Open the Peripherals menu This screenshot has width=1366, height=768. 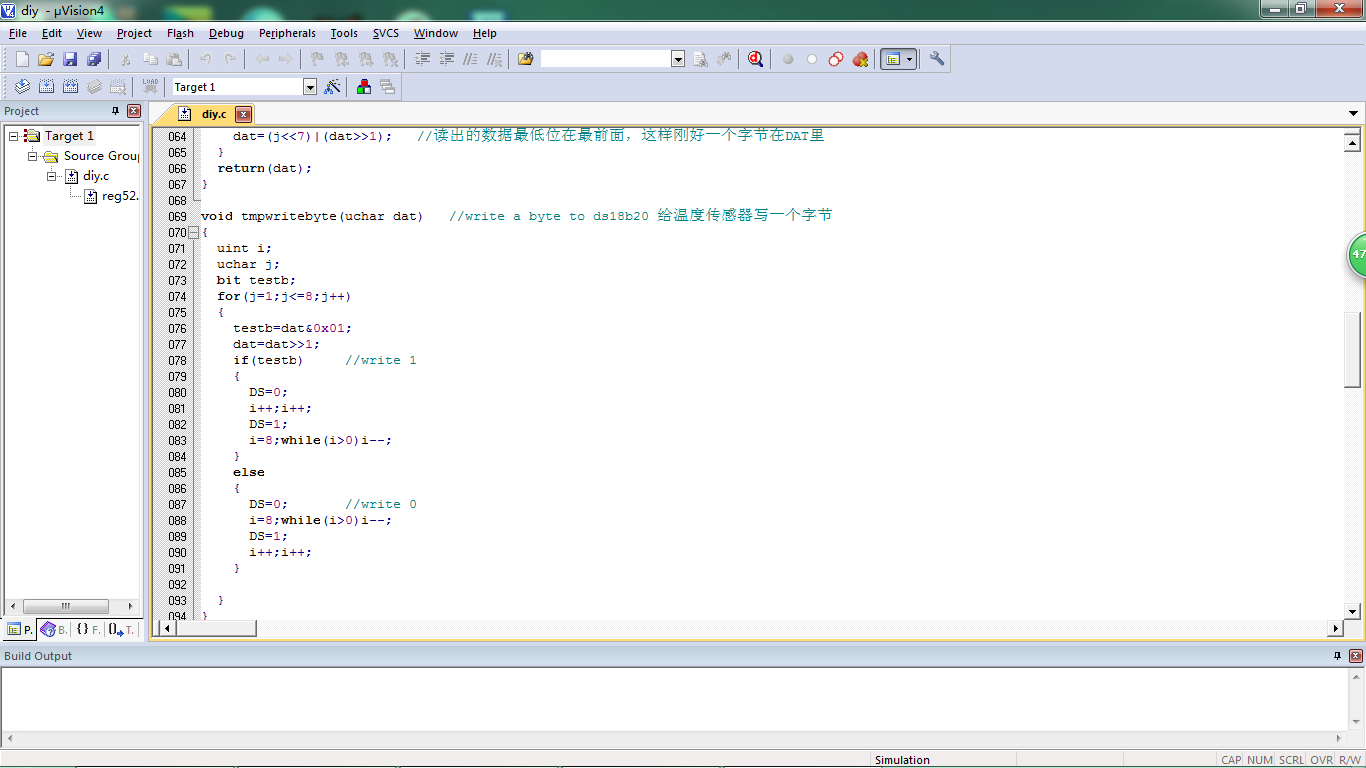pyautogui.click(x=287, y=33)
